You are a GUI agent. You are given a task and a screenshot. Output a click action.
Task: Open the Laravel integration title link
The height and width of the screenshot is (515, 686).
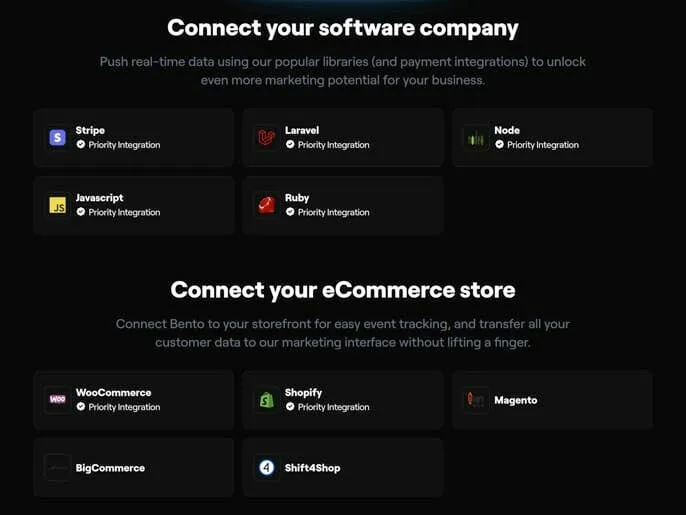coord(302,130)
